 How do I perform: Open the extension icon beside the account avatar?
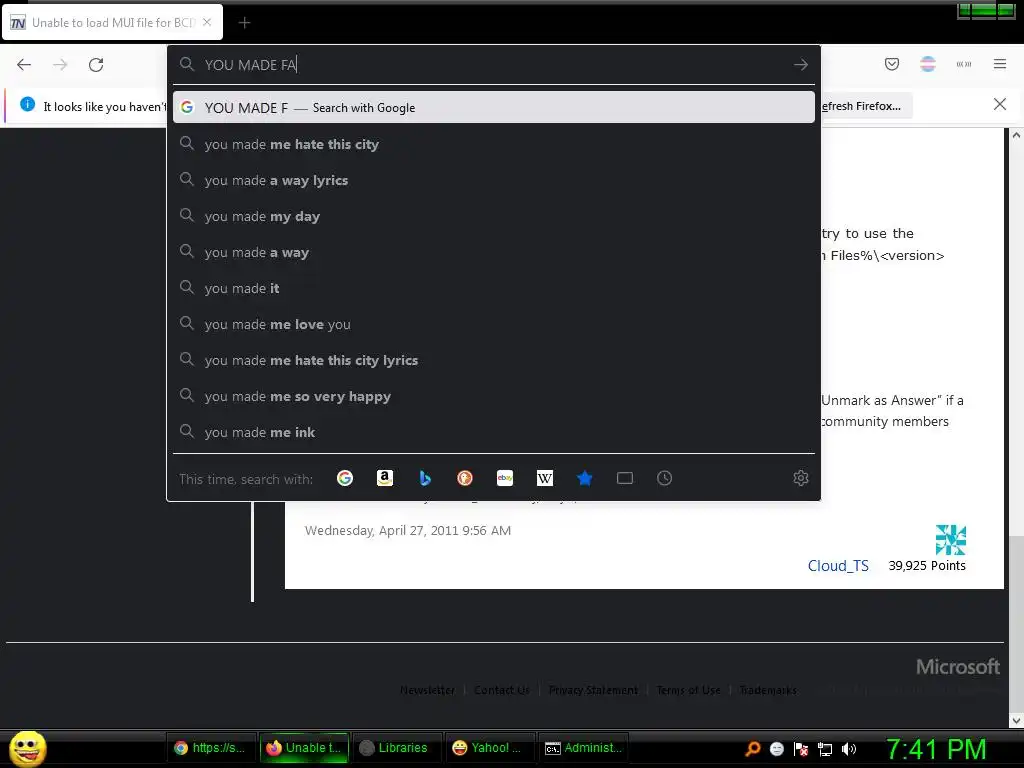tap(964, 64)
